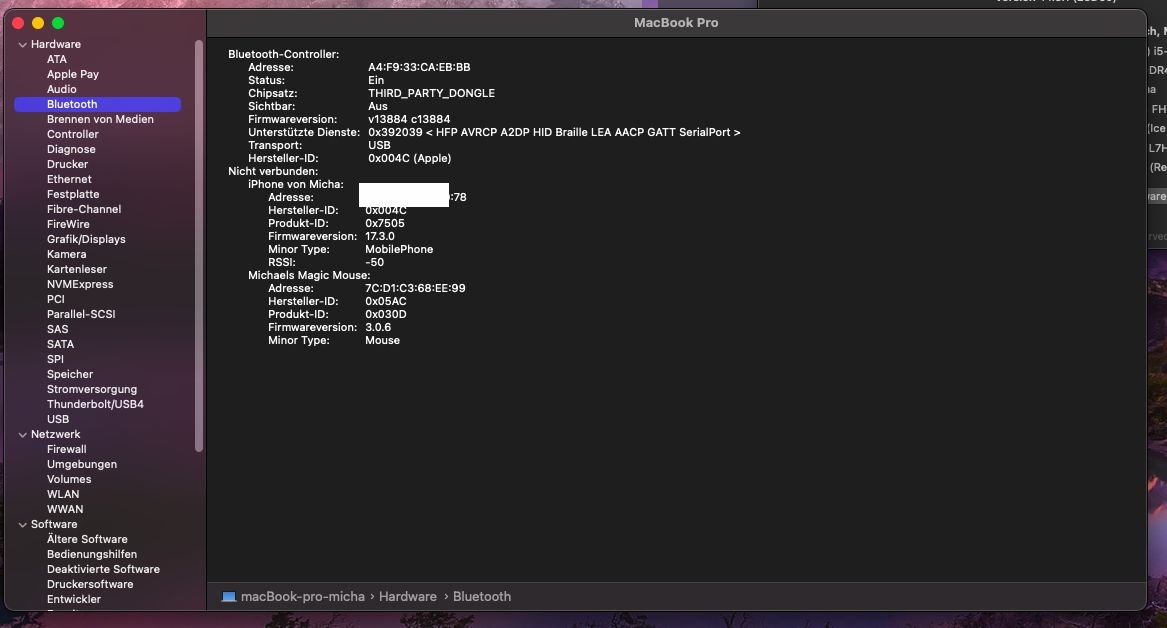Collapse the Software section chevron
Image resolution: width=1167 pixels, height=628 pixels.
(x=22, y=525)
